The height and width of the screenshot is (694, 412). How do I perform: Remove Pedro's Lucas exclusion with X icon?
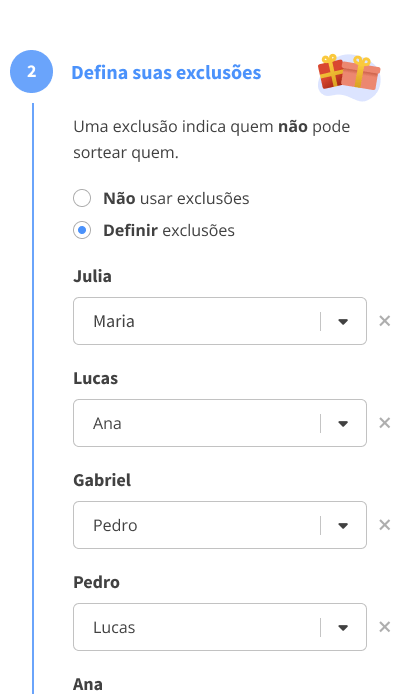(x=385, y=627)
